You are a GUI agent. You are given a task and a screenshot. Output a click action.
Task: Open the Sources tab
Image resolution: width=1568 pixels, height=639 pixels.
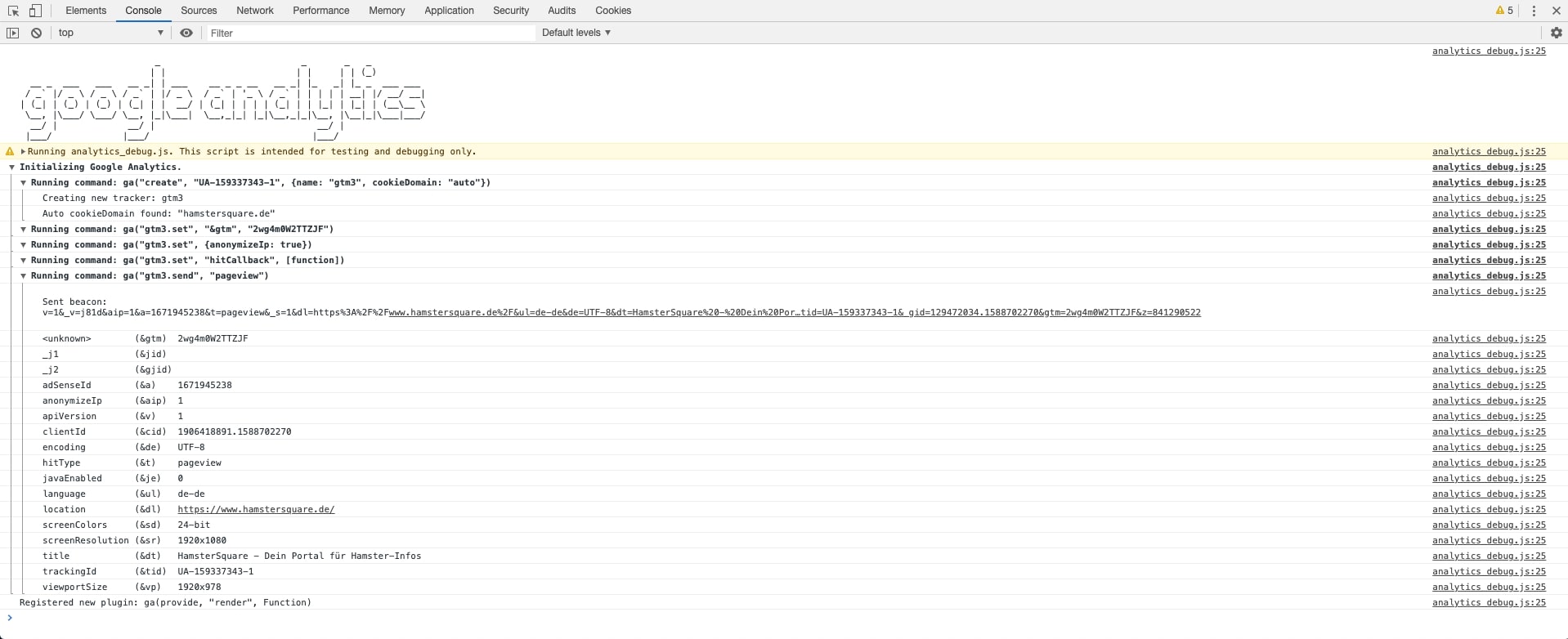pyautogui.click(x=199, y=11)
